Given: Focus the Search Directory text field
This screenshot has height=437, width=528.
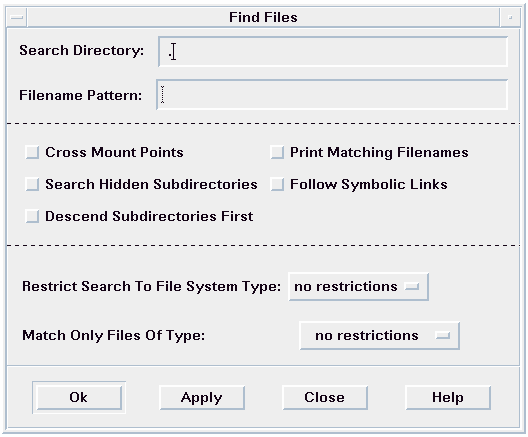Looking at the screenshot, I should [x=333, y=52].
